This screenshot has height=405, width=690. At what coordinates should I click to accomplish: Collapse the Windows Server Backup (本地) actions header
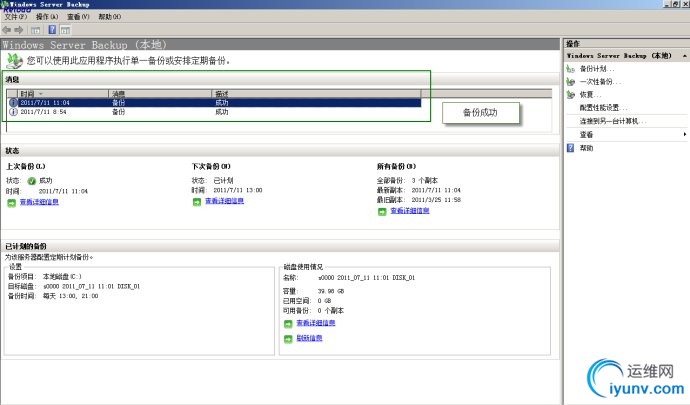pos(684,56)
